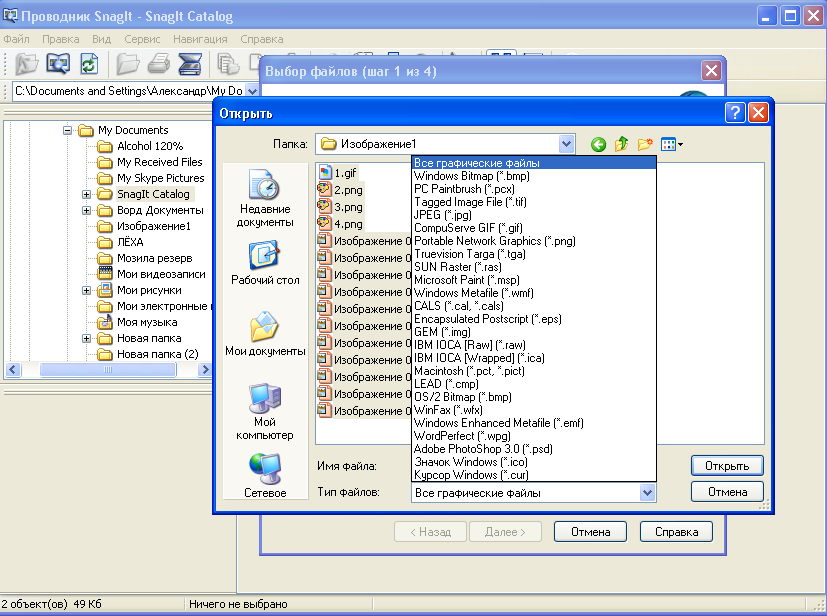The image size is (827, 616).
Task: Open Мои документы in the places bar
Action: pyautogui.click(x=265, y=333)
